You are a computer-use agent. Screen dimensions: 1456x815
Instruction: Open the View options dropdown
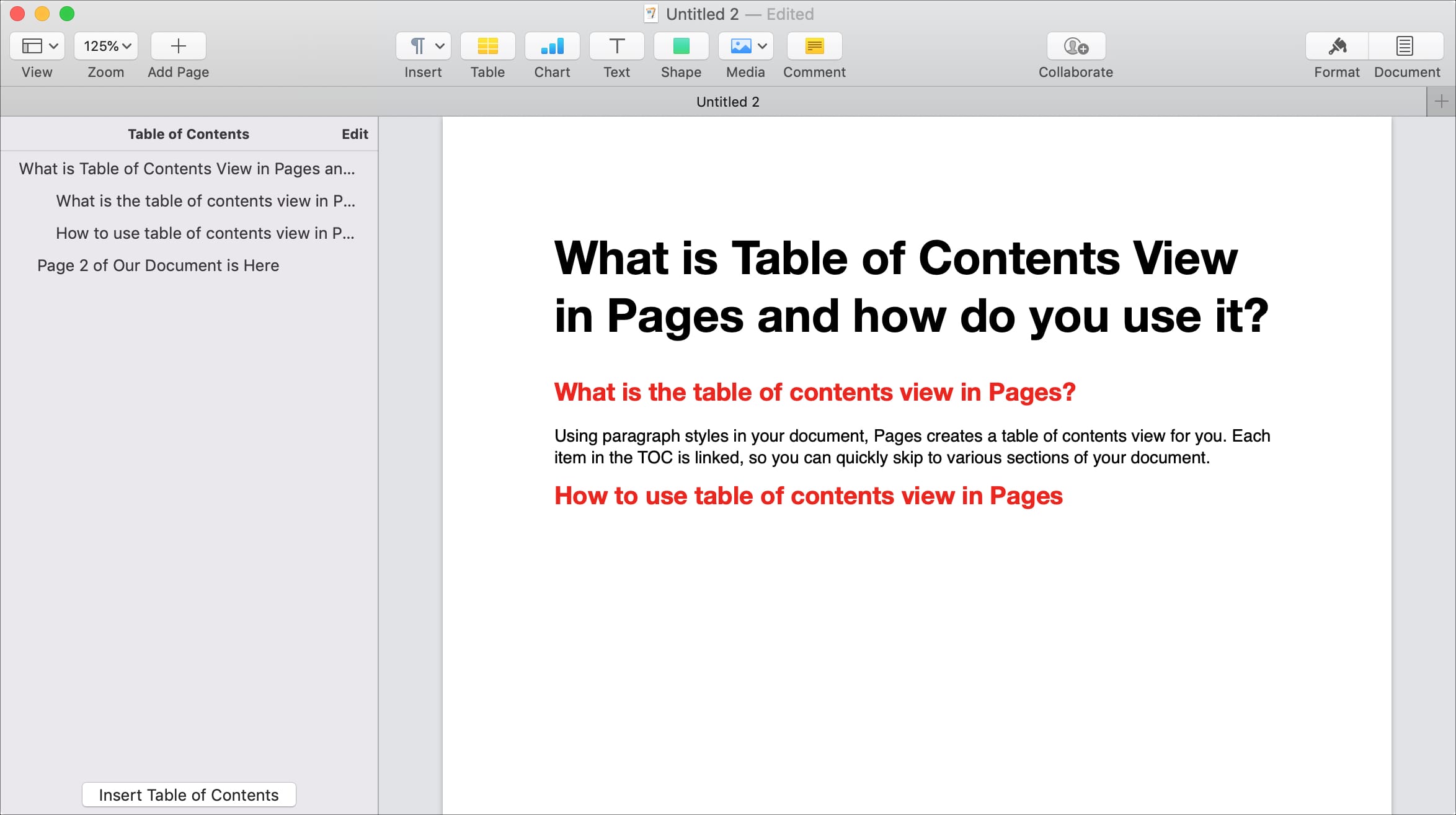(37, 46)
